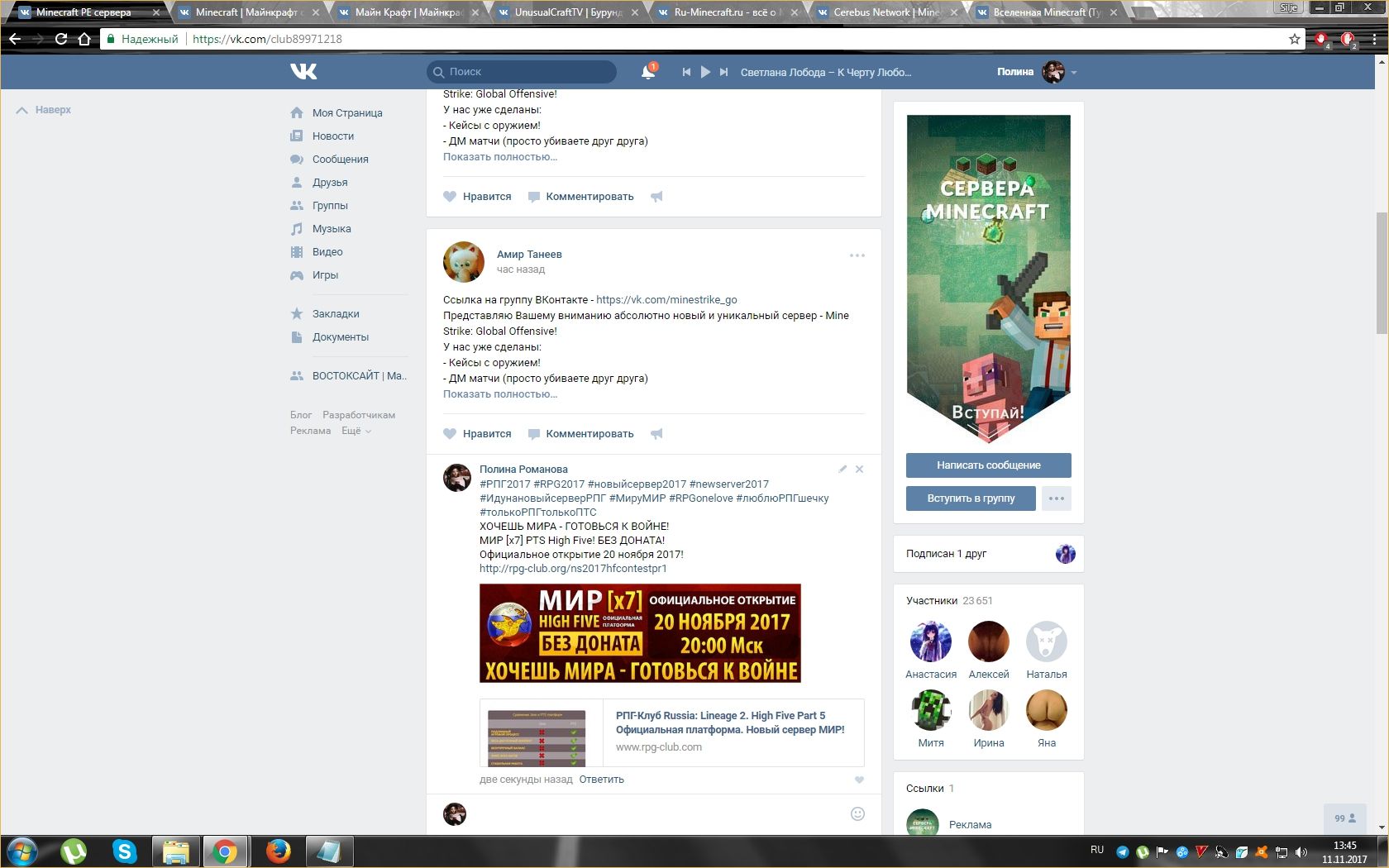
Task: Open Сообщения in the left menu
Action: tap(340, 160)
